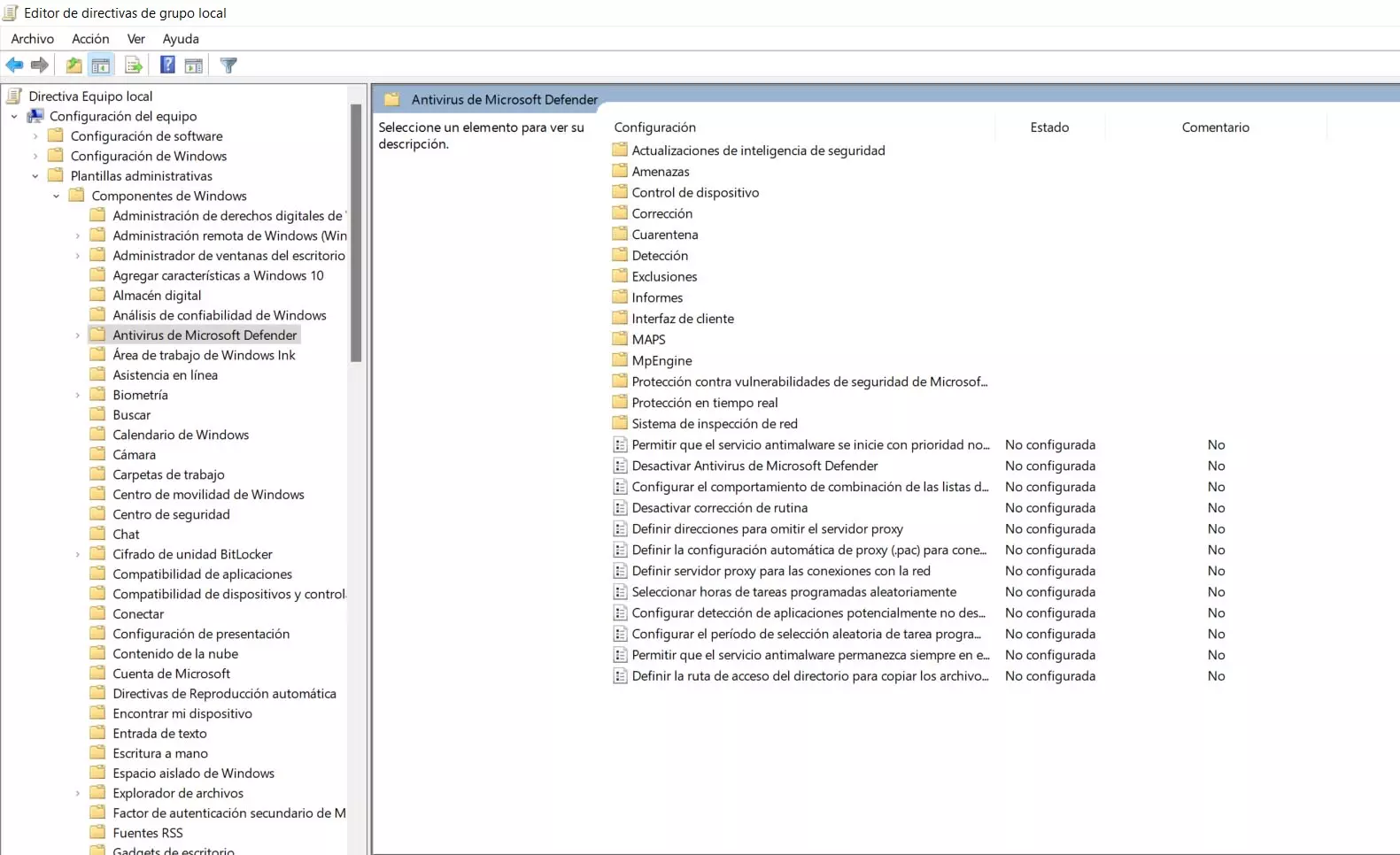Viewport: 1400px width, 855px height.
Task: Click the Chat folder icon in tree
Action: pos(97,534)
